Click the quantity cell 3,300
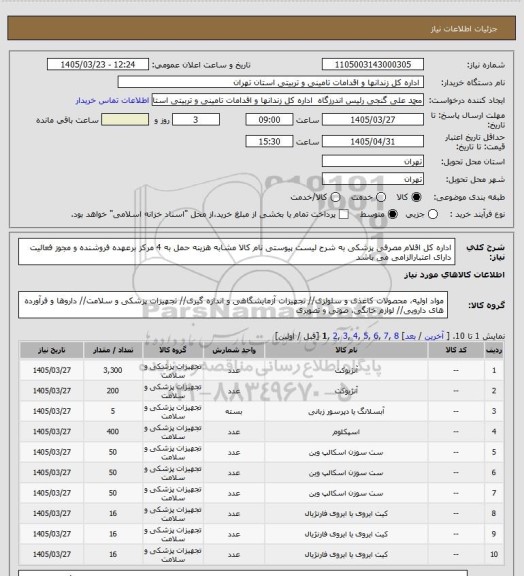524x576 pixels. (113, 370)
